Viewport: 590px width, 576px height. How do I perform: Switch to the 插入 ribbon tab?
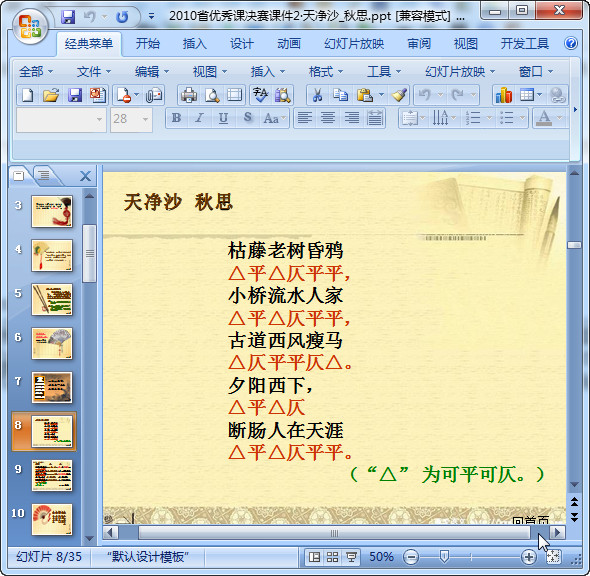pyautogui.click(x=195, y=44)
